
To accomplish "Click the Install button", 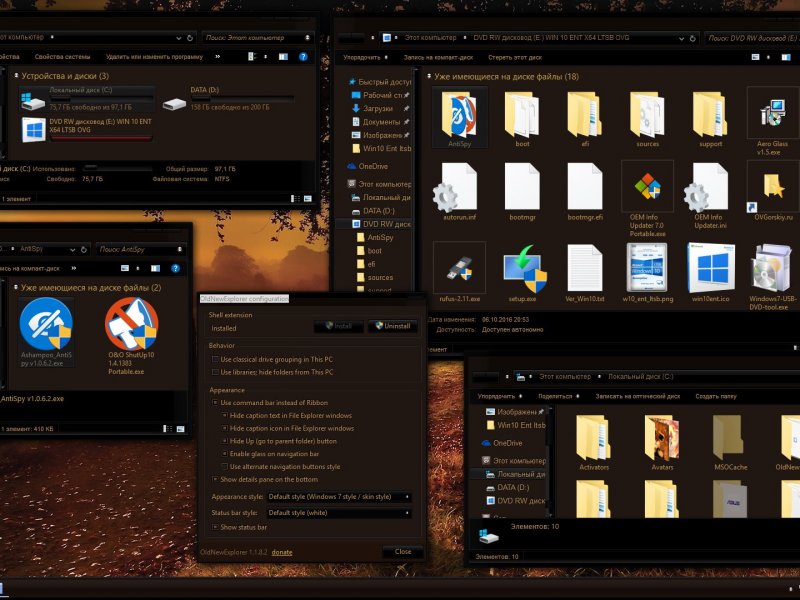I will (339, 326).
